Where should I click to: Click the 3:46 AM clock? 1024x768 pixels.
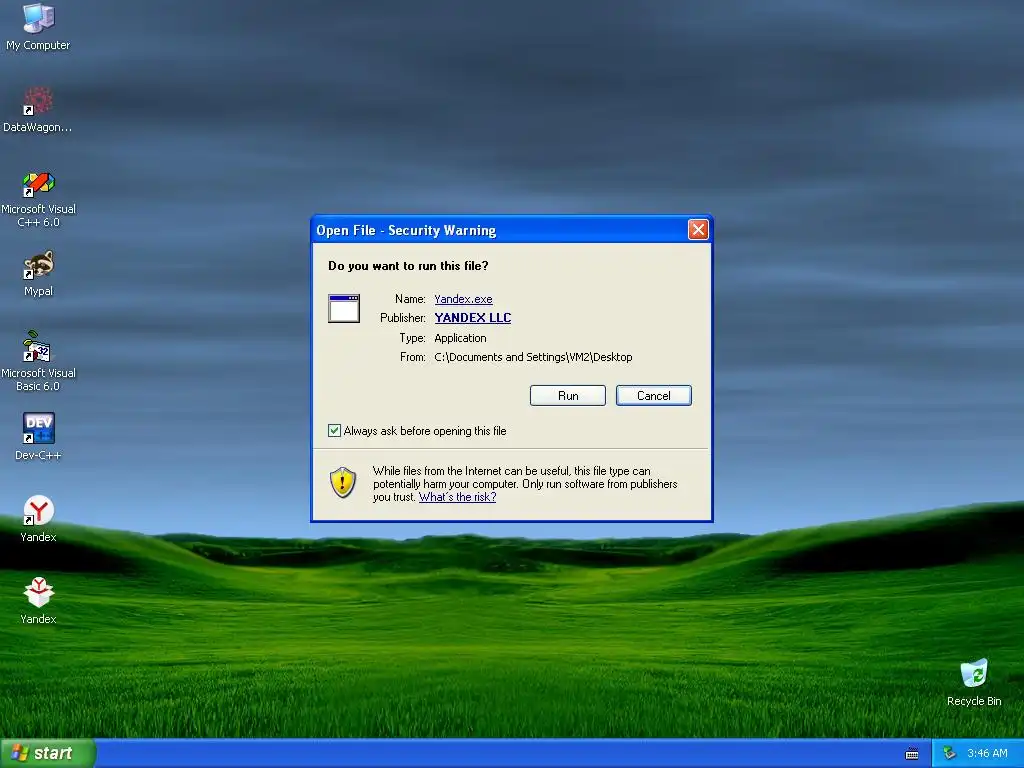pyautogui.click(x=987, y=753)
